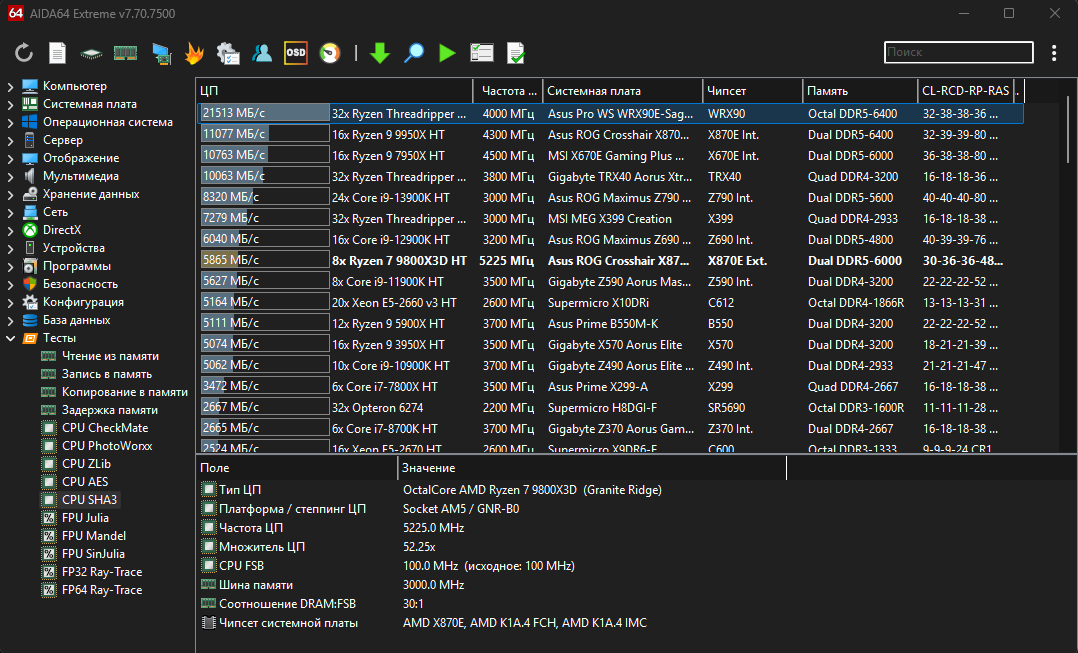Screen dimensions: 1078x653
Task: Click the user profile toolbar icon
Action: click(x=262, y=53)
